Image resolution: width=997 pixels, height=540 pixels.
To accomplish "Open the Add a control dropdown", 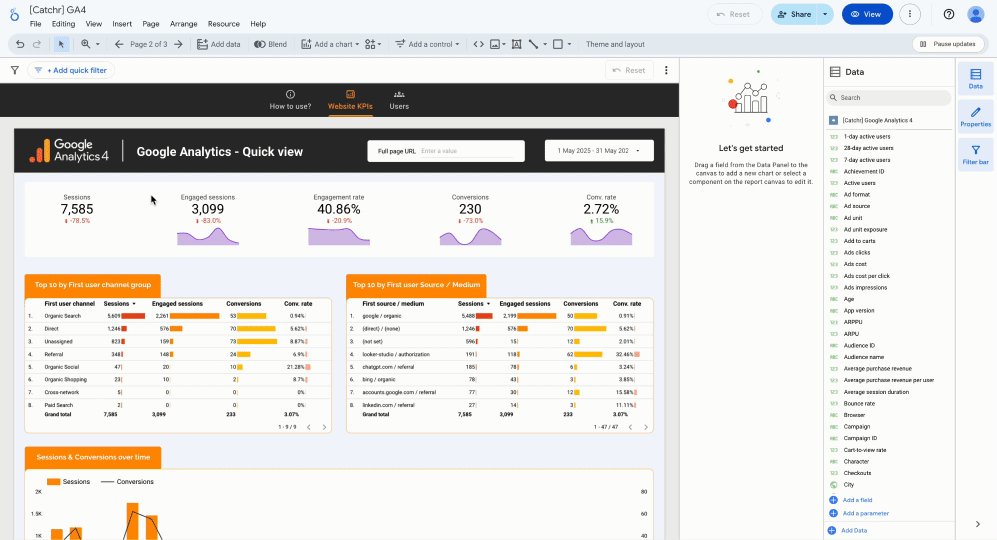I will [x=427, y=45].
